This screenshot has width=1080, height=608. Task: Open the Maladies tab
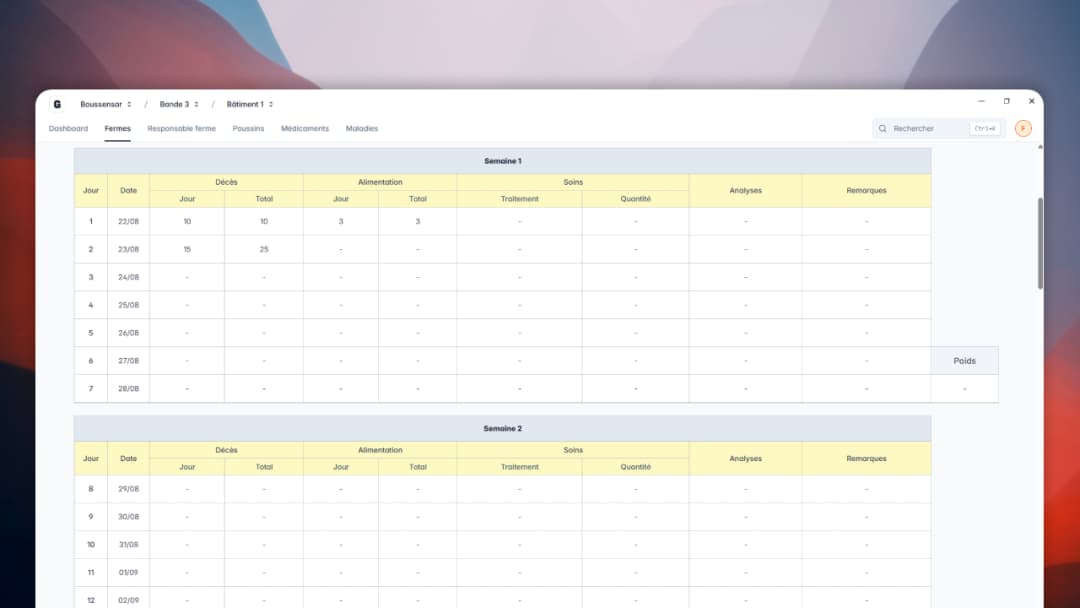pos(362,128)
